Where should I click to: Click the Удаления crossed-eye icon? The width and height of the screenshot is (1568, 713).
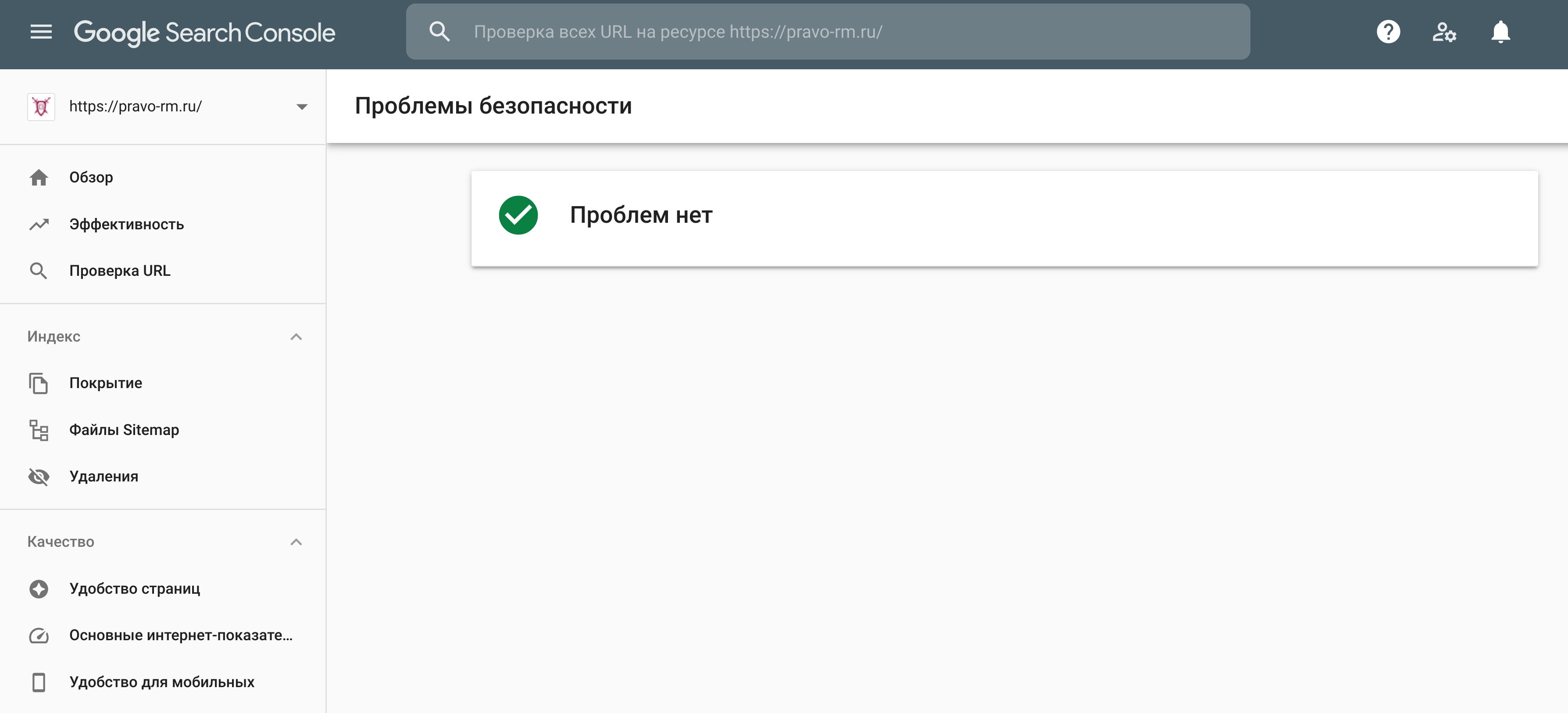39,476
